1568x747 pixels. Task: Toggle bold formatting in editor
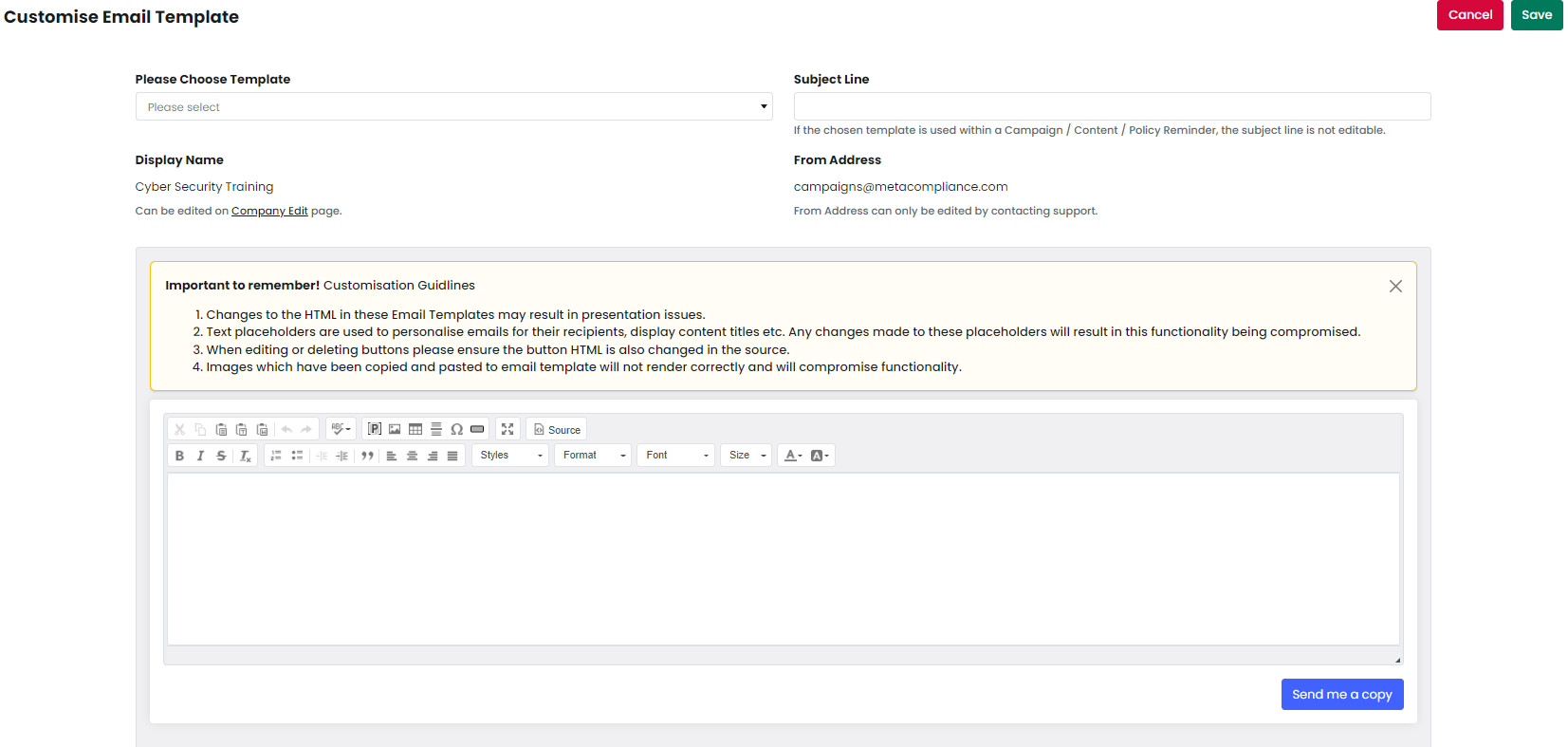[x=179, y=456]
